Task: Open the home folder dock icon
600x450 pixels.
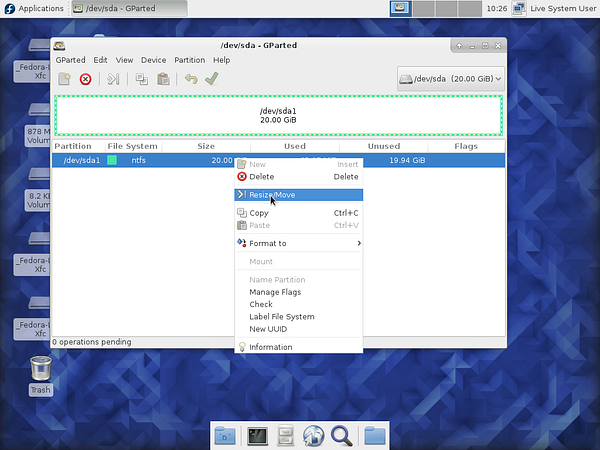Action: [375, 436]
